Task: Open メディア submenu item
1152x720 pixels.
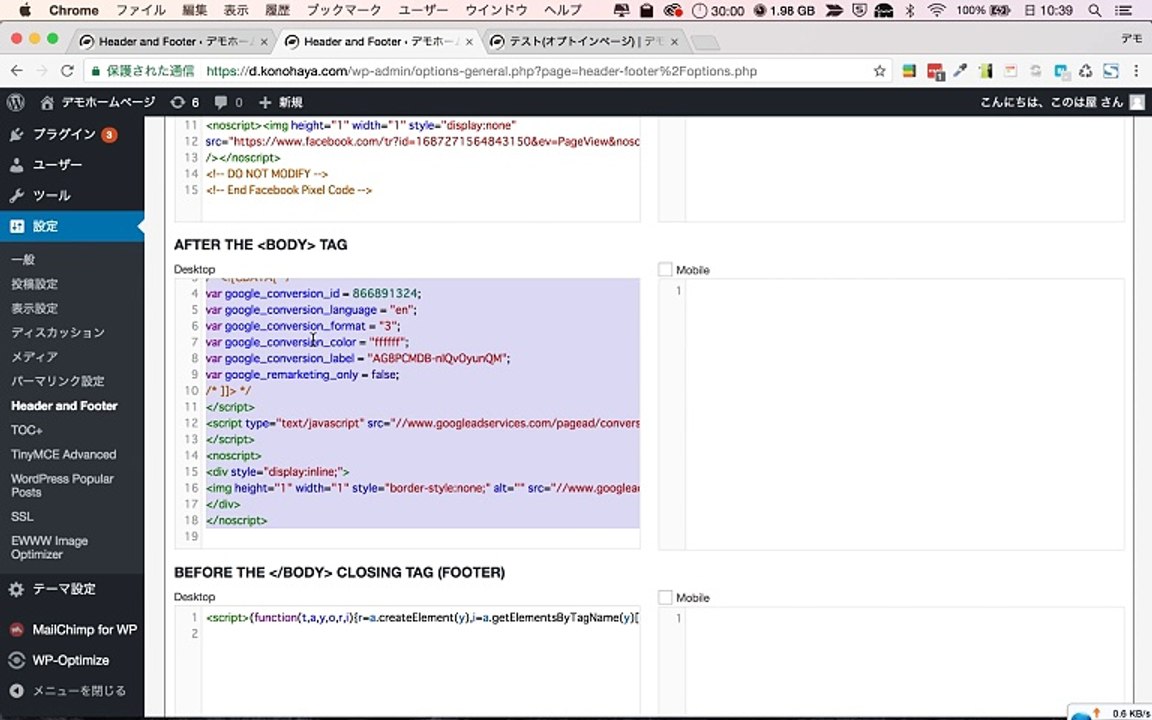Action: 34,356
